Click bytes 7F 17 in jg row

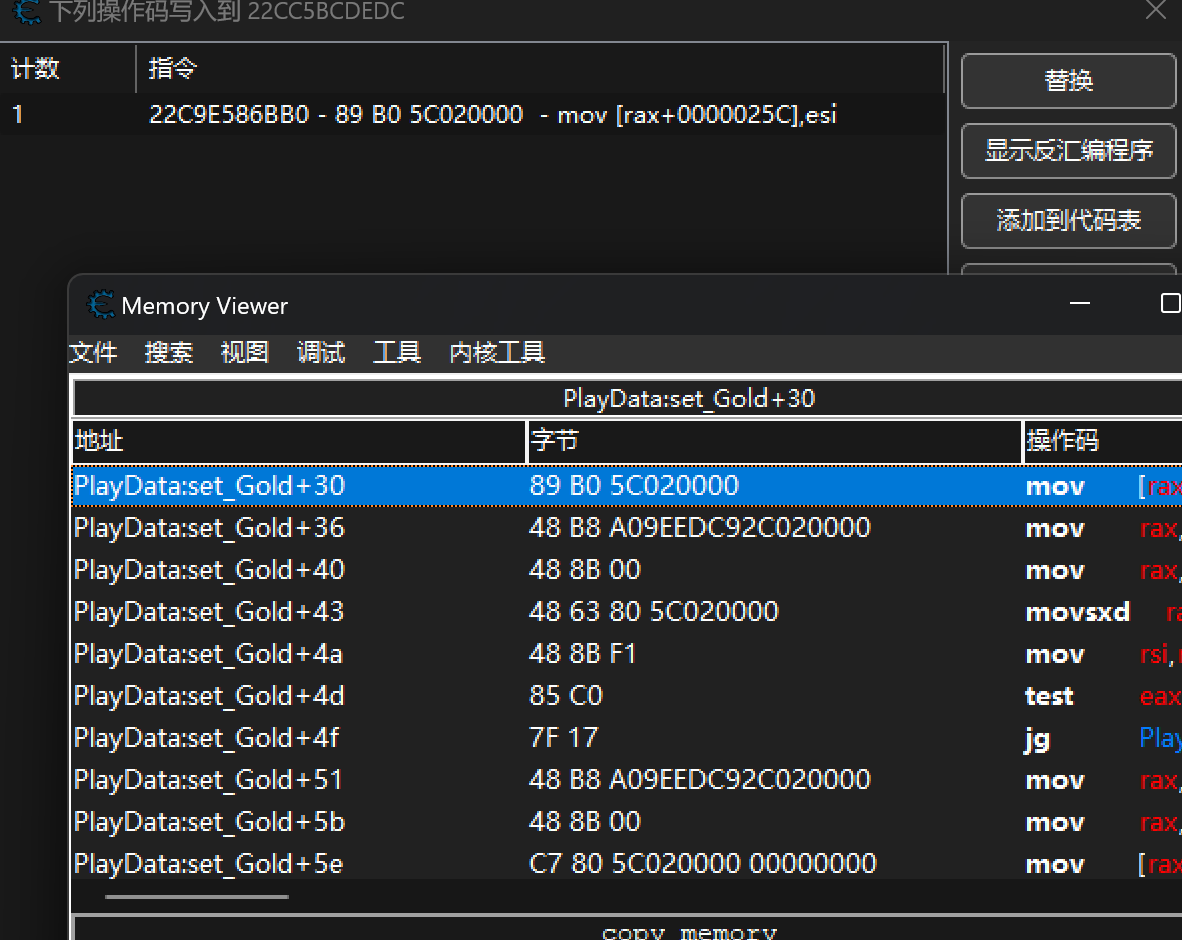click(x=564, y=737)
